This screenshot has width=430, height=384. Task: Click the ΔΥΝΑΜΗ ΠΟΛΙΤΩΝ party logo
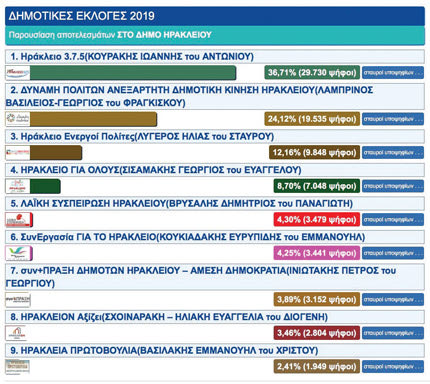point(18,119)
